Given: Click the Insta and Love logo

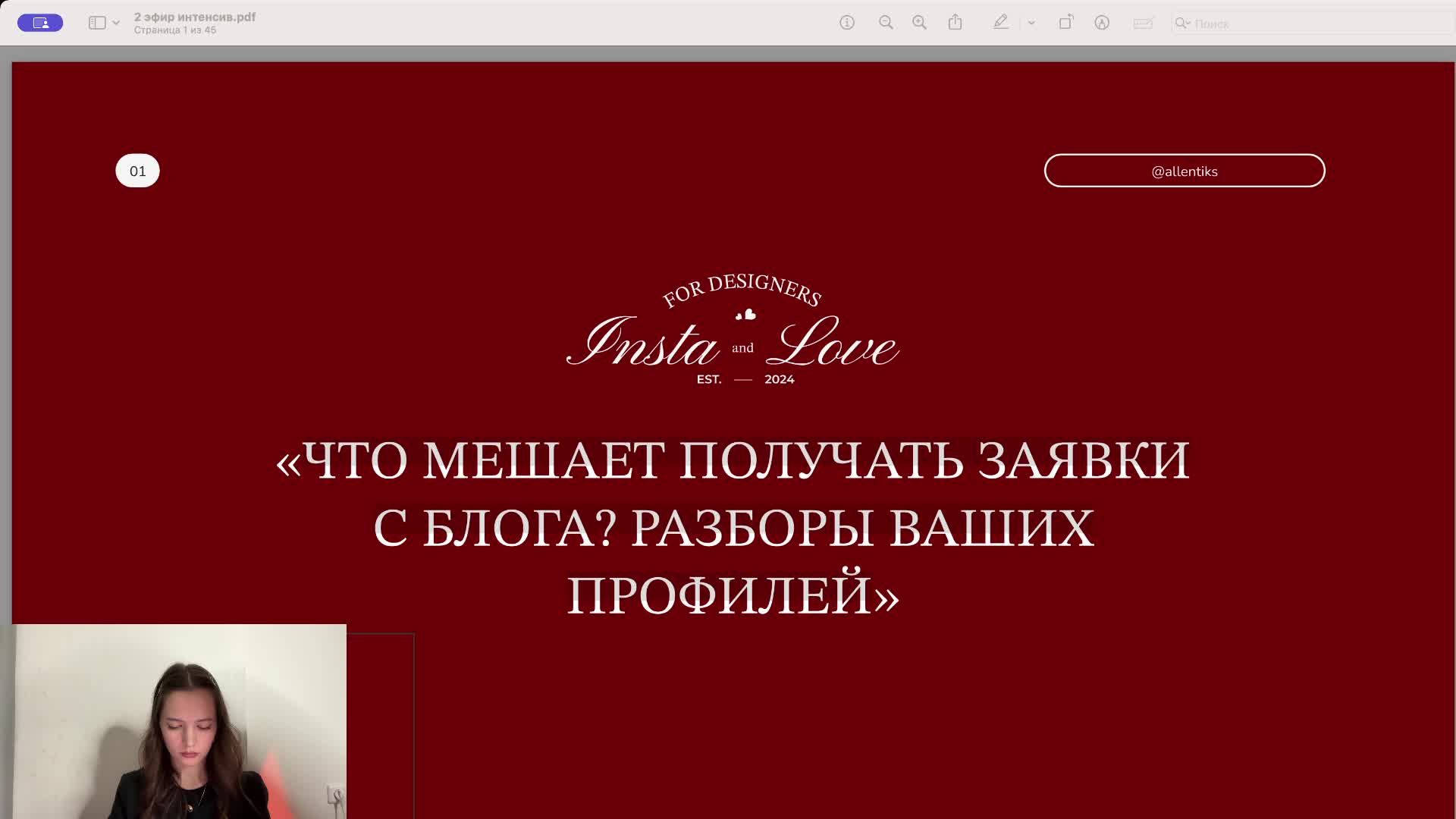Looking at the screenshot, I should pos(730,334).
